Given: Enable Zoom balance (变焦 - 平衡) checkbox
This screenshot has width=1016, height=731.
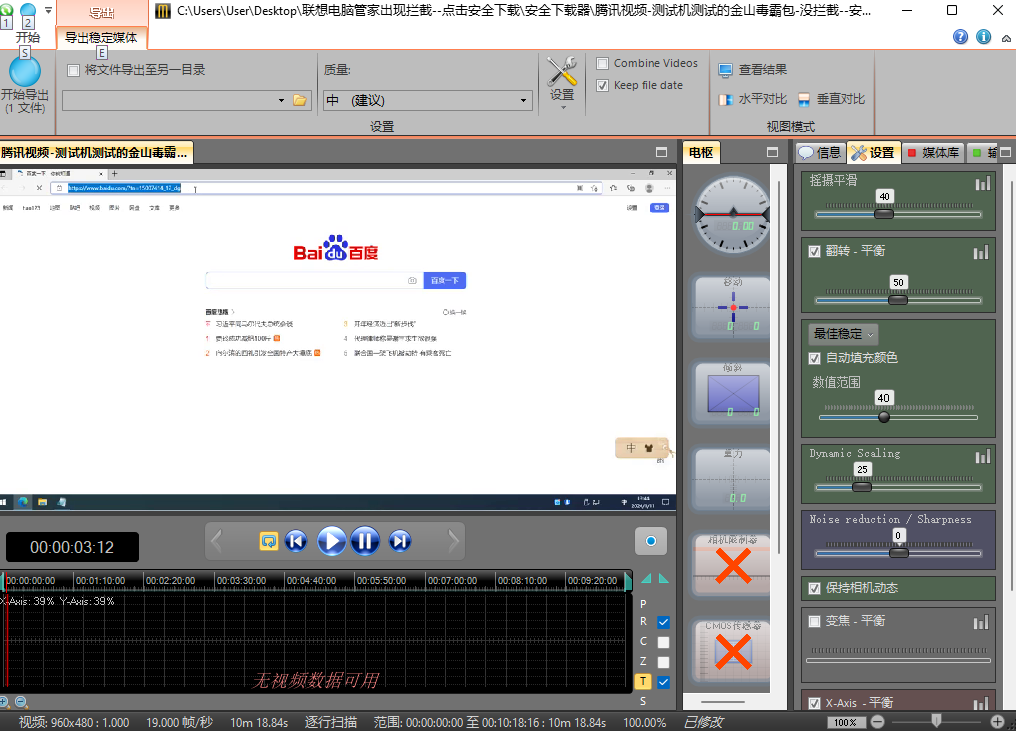Looking at the screenshot, I should (814, 621).
